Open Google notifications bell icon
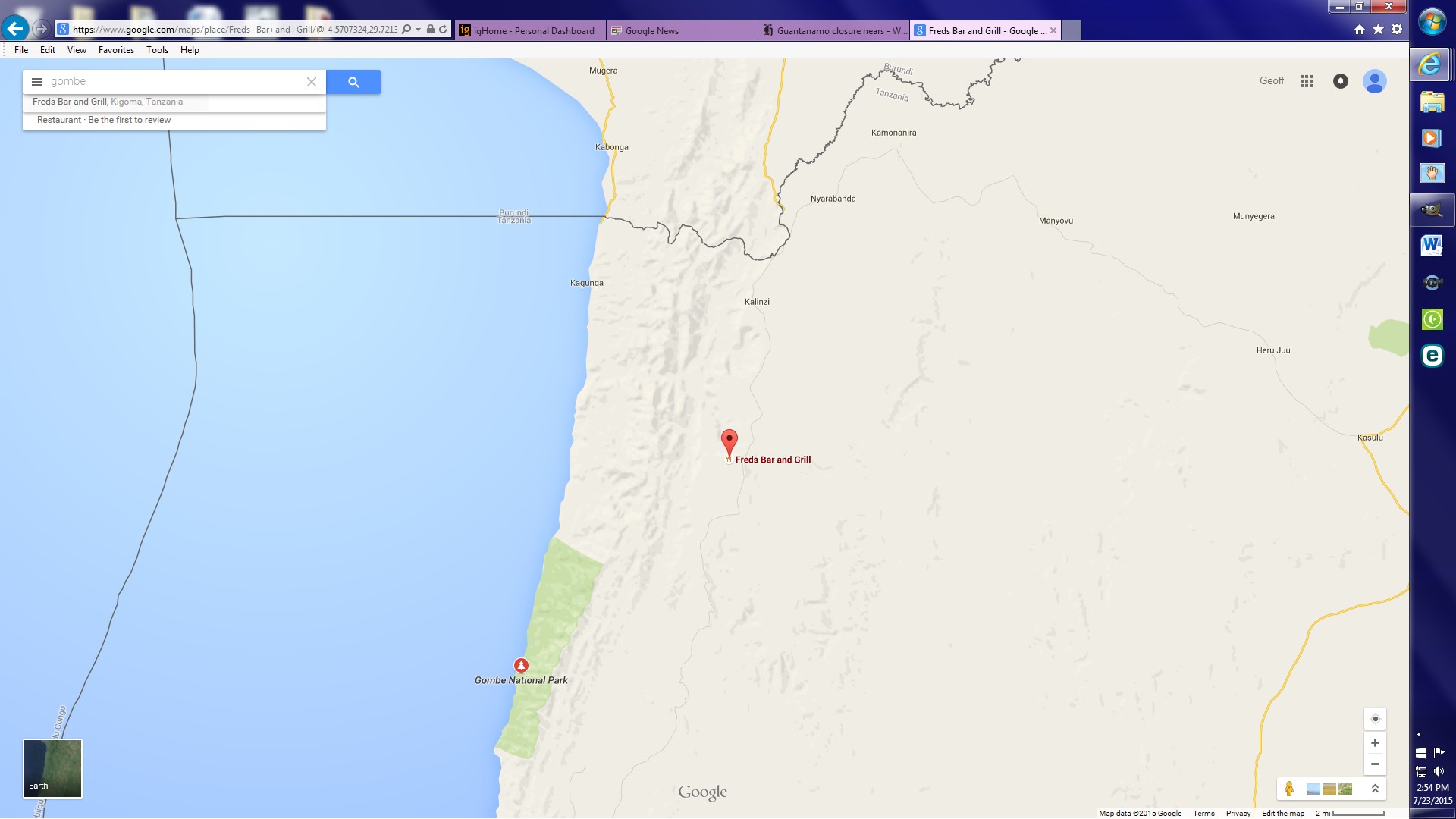The image size is (1456, 819). tap(1341, 81)
